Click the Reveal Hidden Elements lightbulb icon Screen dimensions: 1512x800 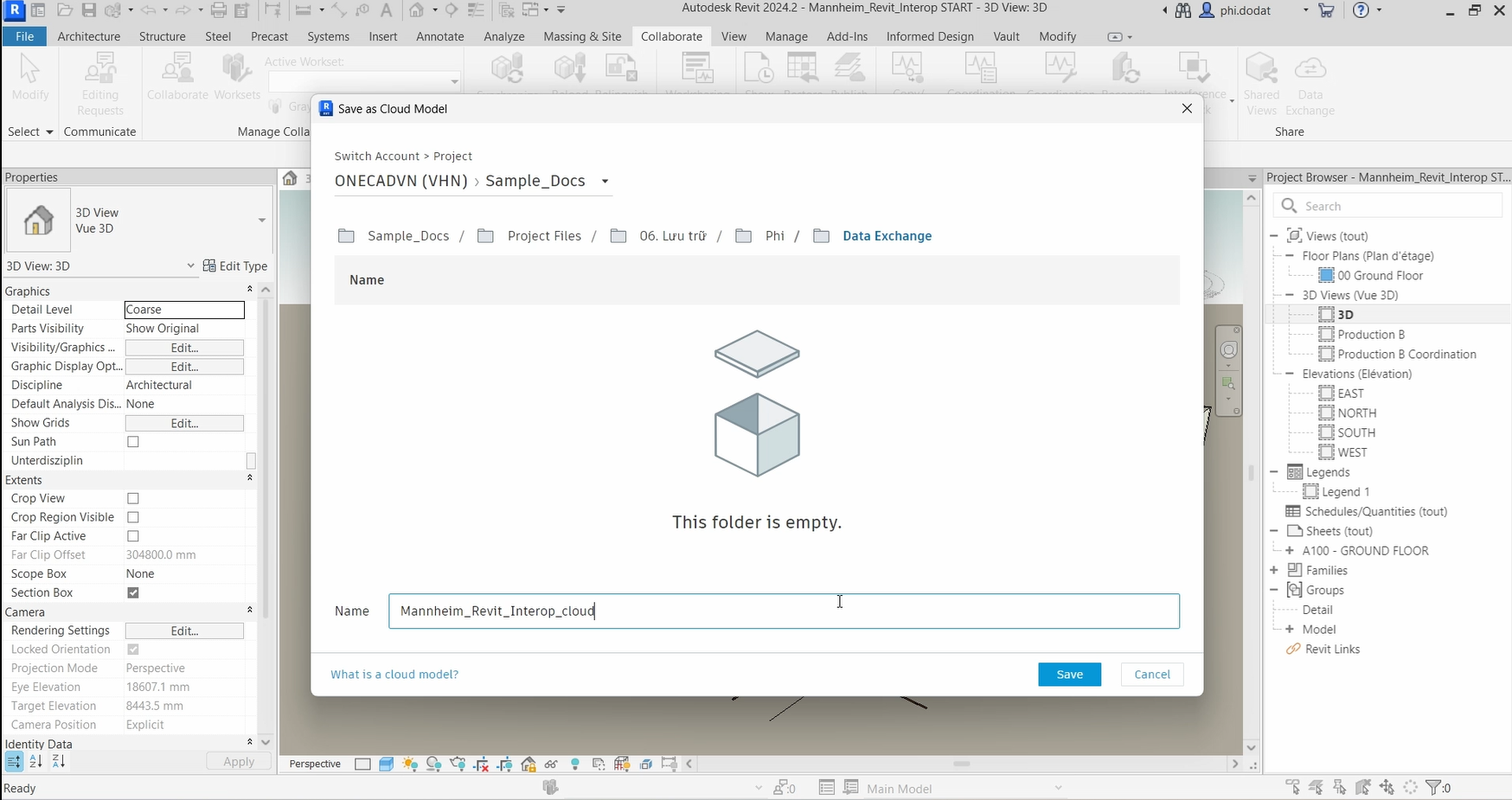click(575, 764)
